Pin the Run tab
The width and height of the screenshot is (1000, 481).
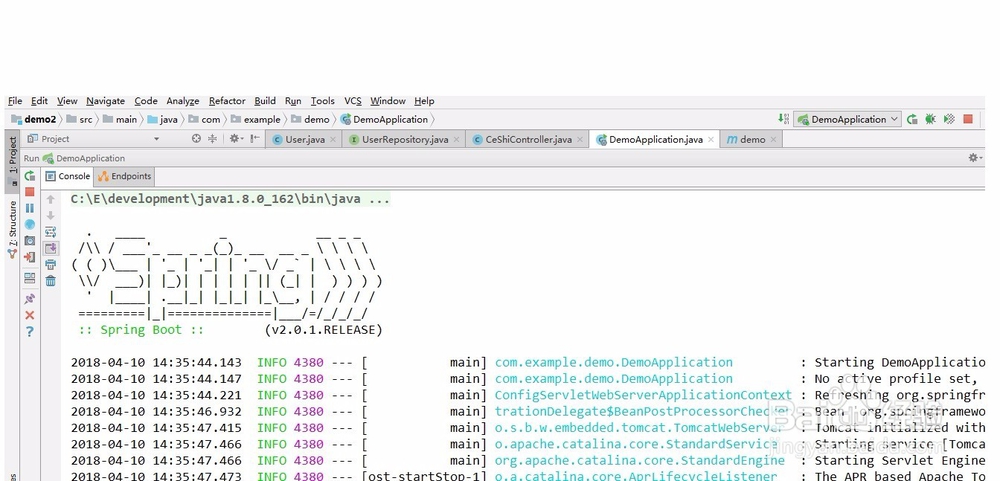29,299
